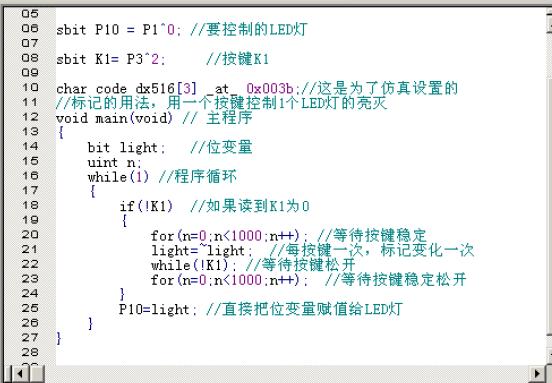
Task: Click the horizontal scrollbar thumb
Action: click(37, 374)
